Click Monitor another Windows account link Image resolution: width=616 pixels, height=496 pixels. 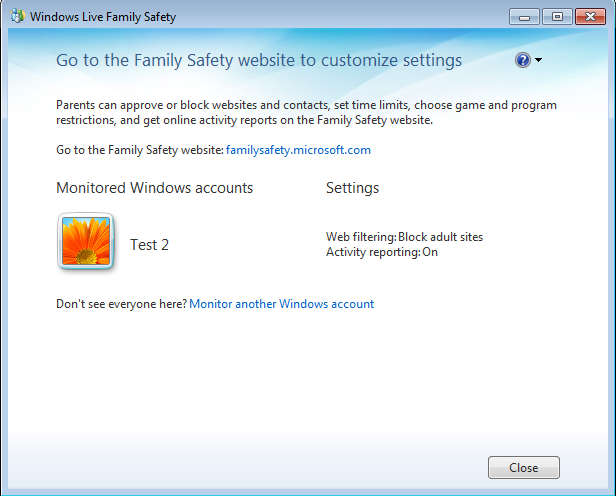point(281,303)
